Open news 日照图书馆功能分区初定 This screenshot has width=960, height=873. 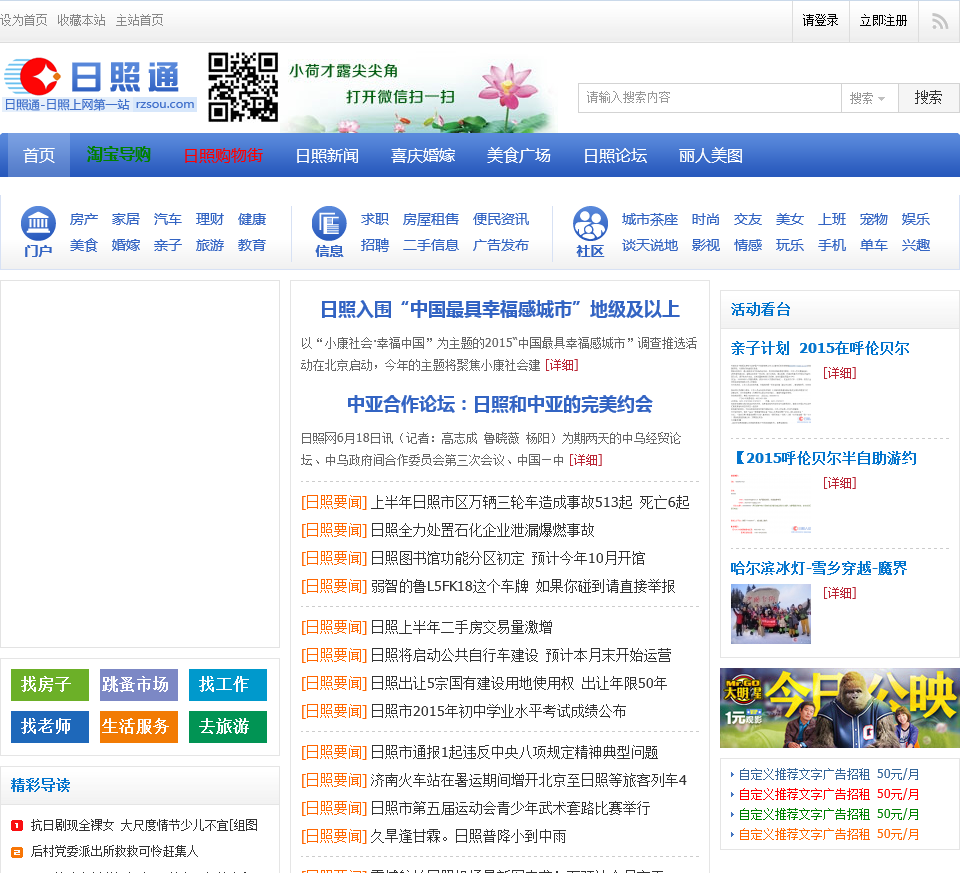[508, 559]
